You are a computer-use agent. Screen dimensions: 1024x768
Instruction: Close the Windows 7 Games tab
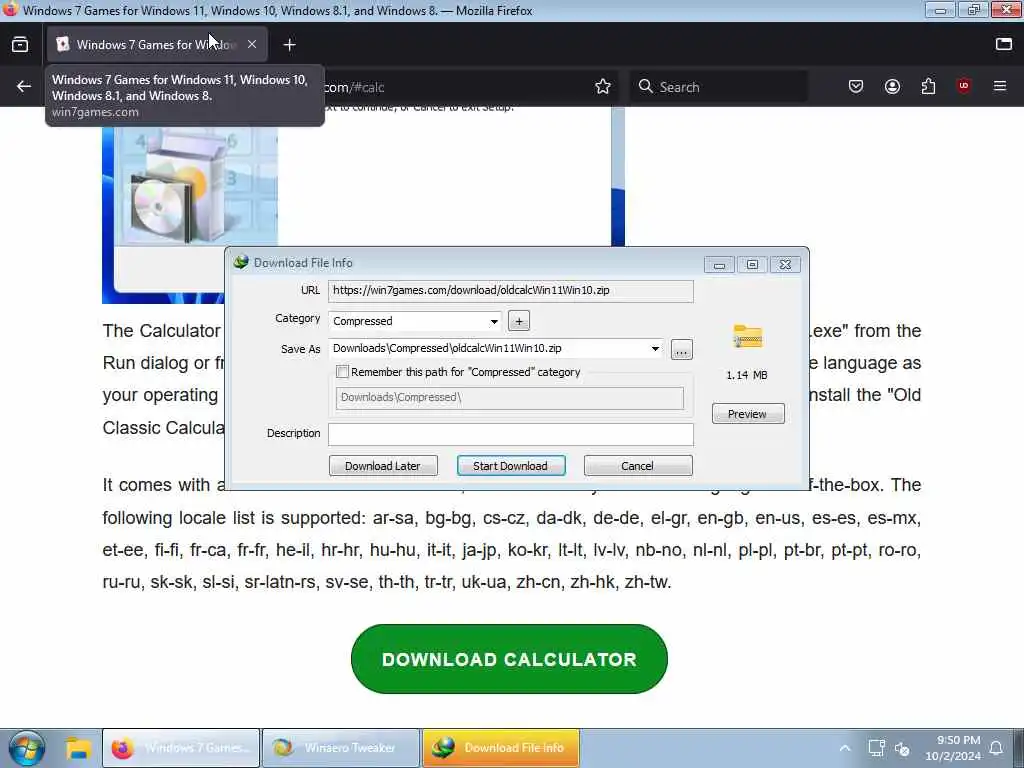pos(252,44)
